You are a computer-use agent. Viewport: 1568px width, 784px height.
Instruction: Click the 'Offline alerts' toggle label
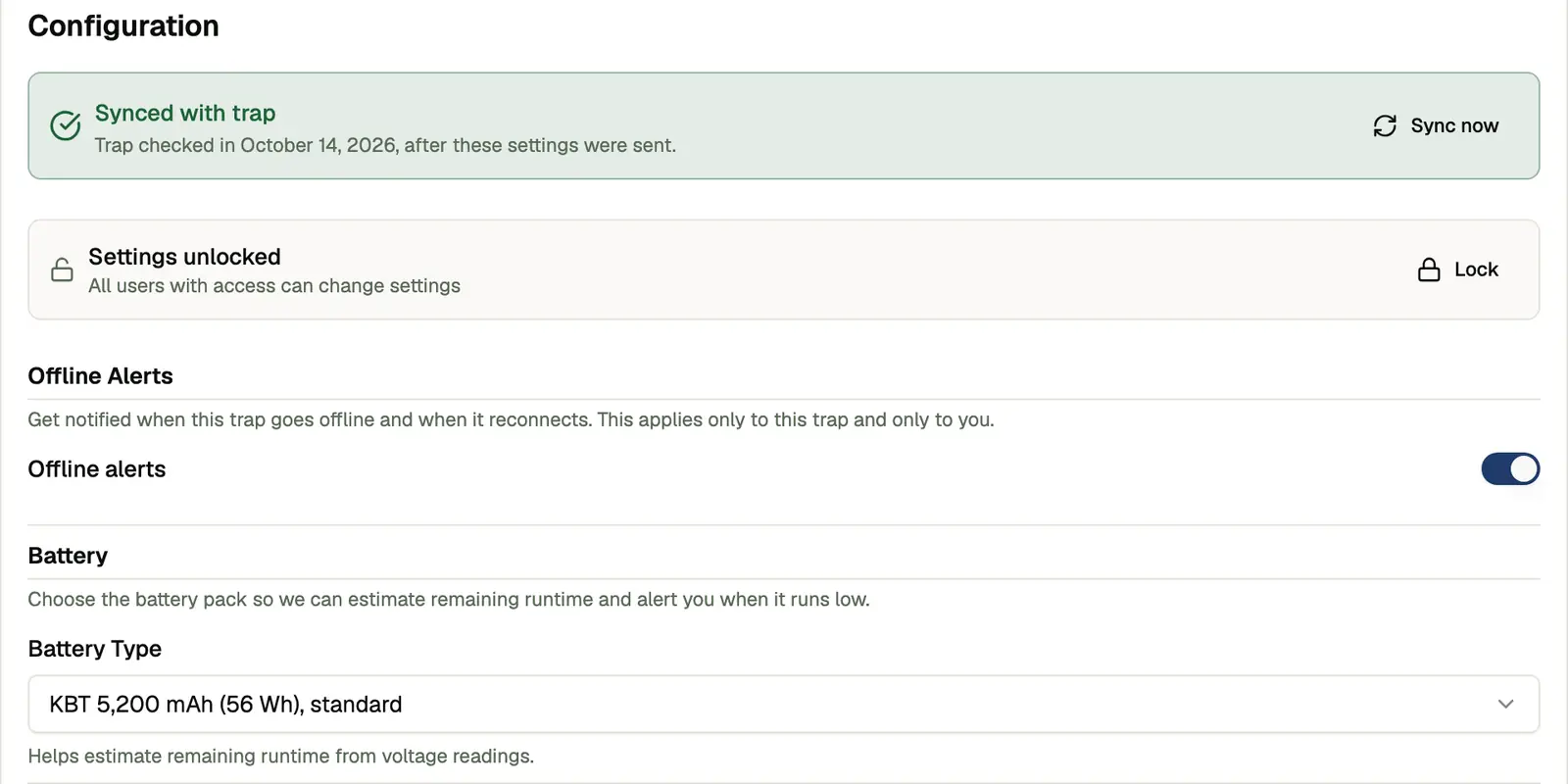97,469
